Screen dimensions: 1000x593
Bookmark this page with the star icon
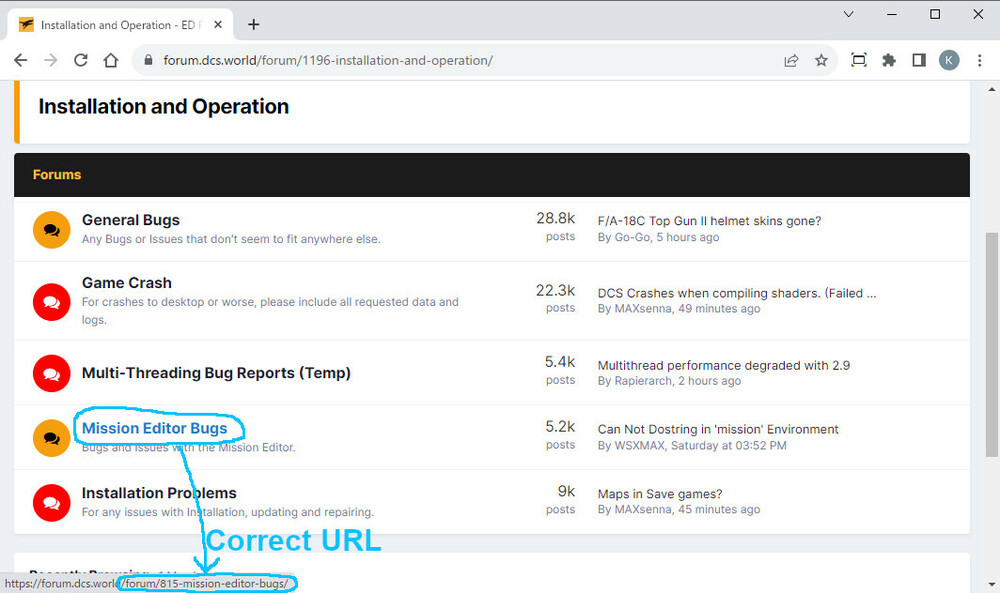click(x=821, y=60)
